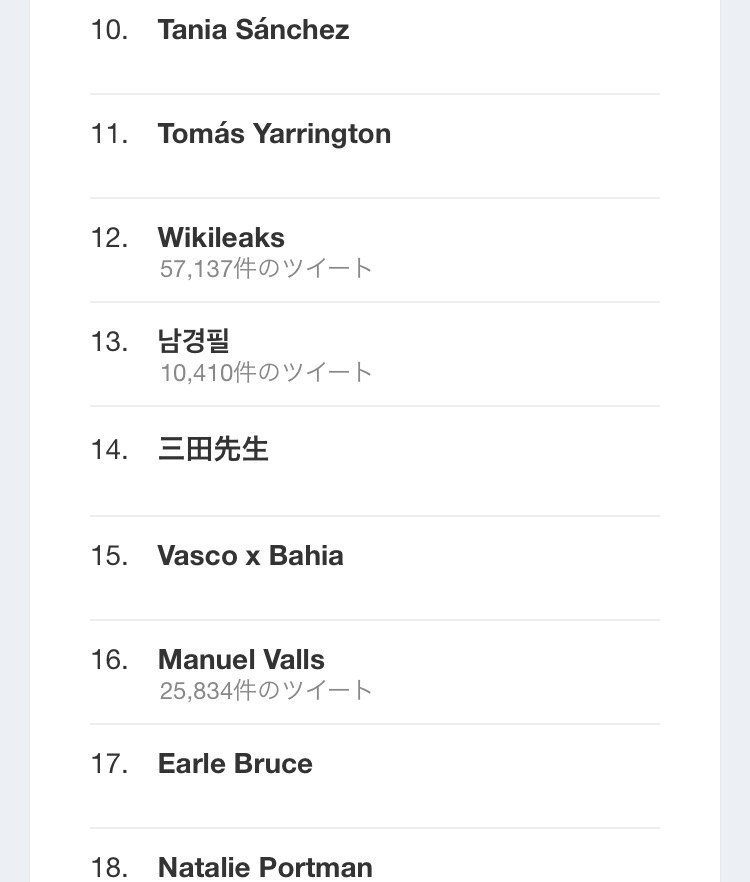This screenshot has height=882, width=750.
Task: Open the Manuel Valls trending topic
Action: (241, 660)
